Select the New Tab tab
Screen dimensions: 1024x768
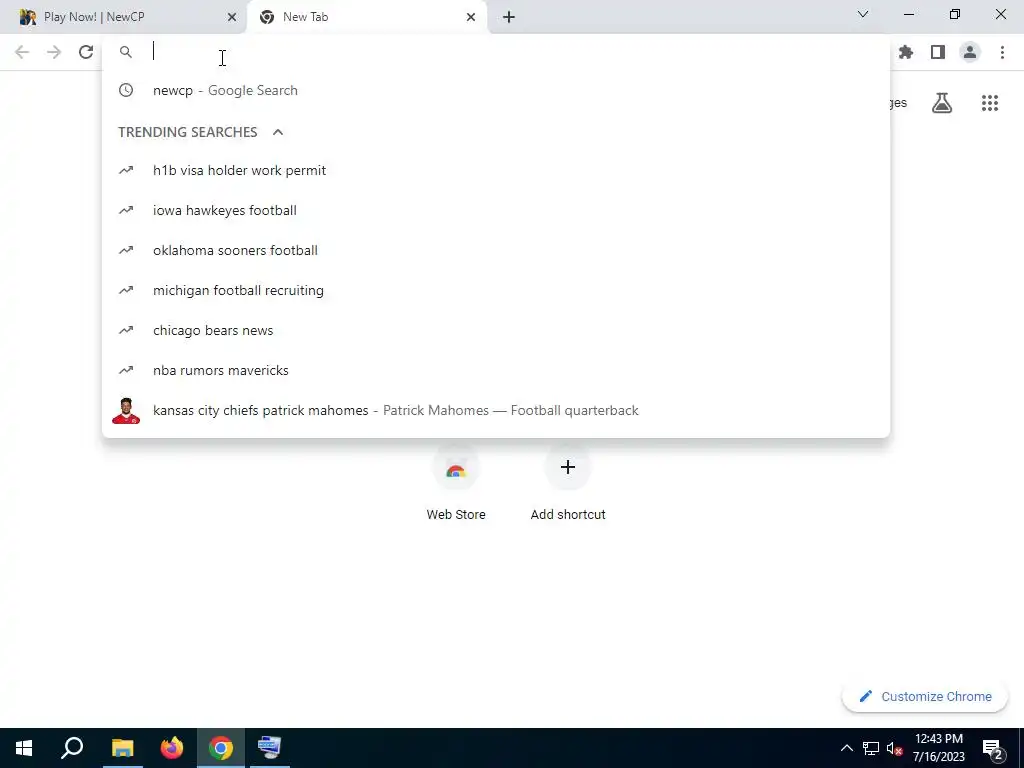click(366, 17)
